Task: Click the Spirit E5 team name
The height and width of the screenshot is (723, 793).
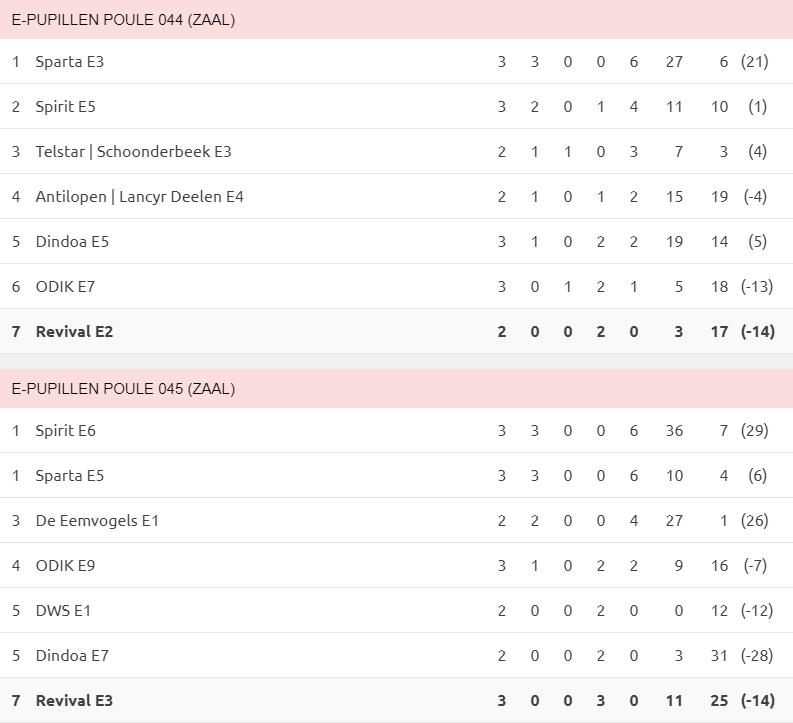Action: (x=65, y=107)
